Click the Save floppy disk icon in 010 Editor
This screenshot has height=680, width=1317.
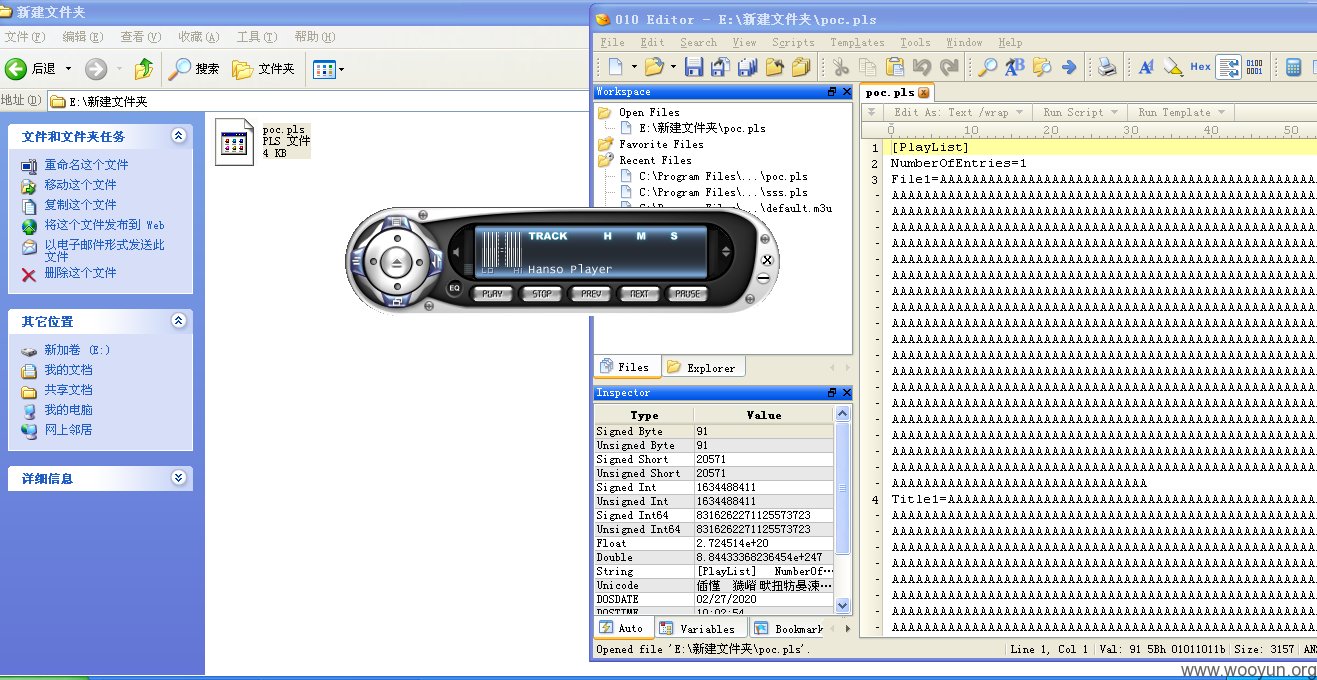[694, 67]
